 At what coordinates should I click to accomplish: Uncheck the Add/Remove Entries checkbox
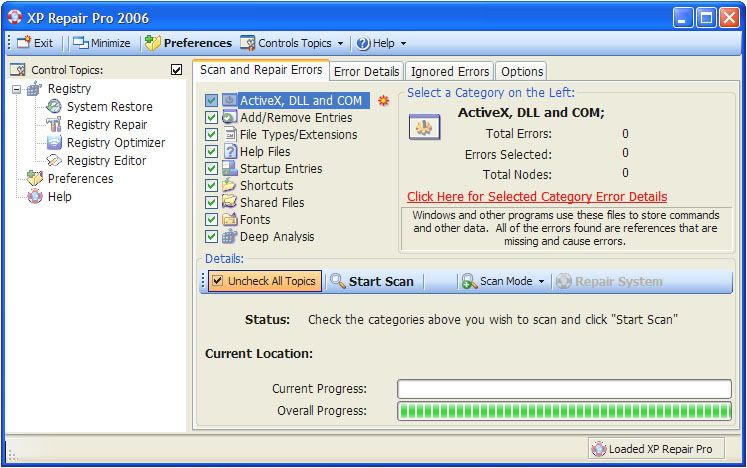coord(211,118)
